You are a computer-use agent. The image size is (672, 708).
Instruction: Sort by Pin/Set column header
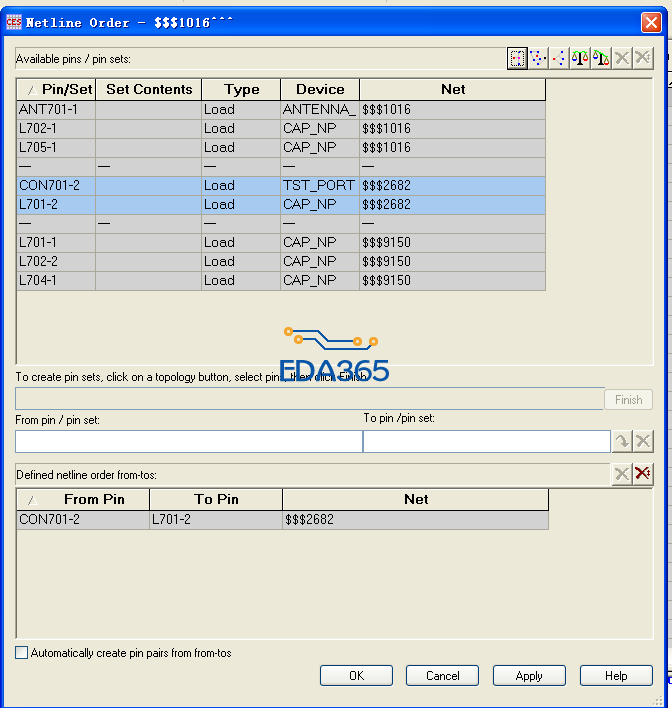coord(56,89)
